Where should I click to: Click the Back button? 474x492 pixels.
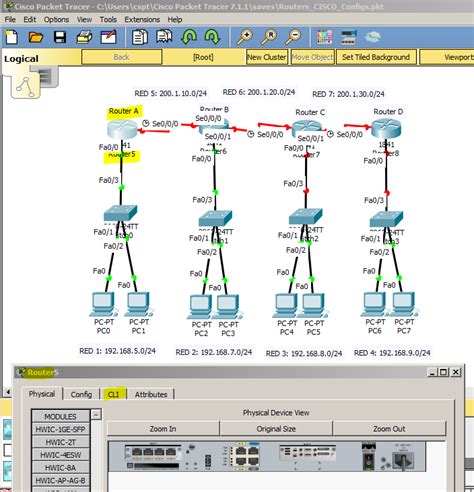pos(121,57)
